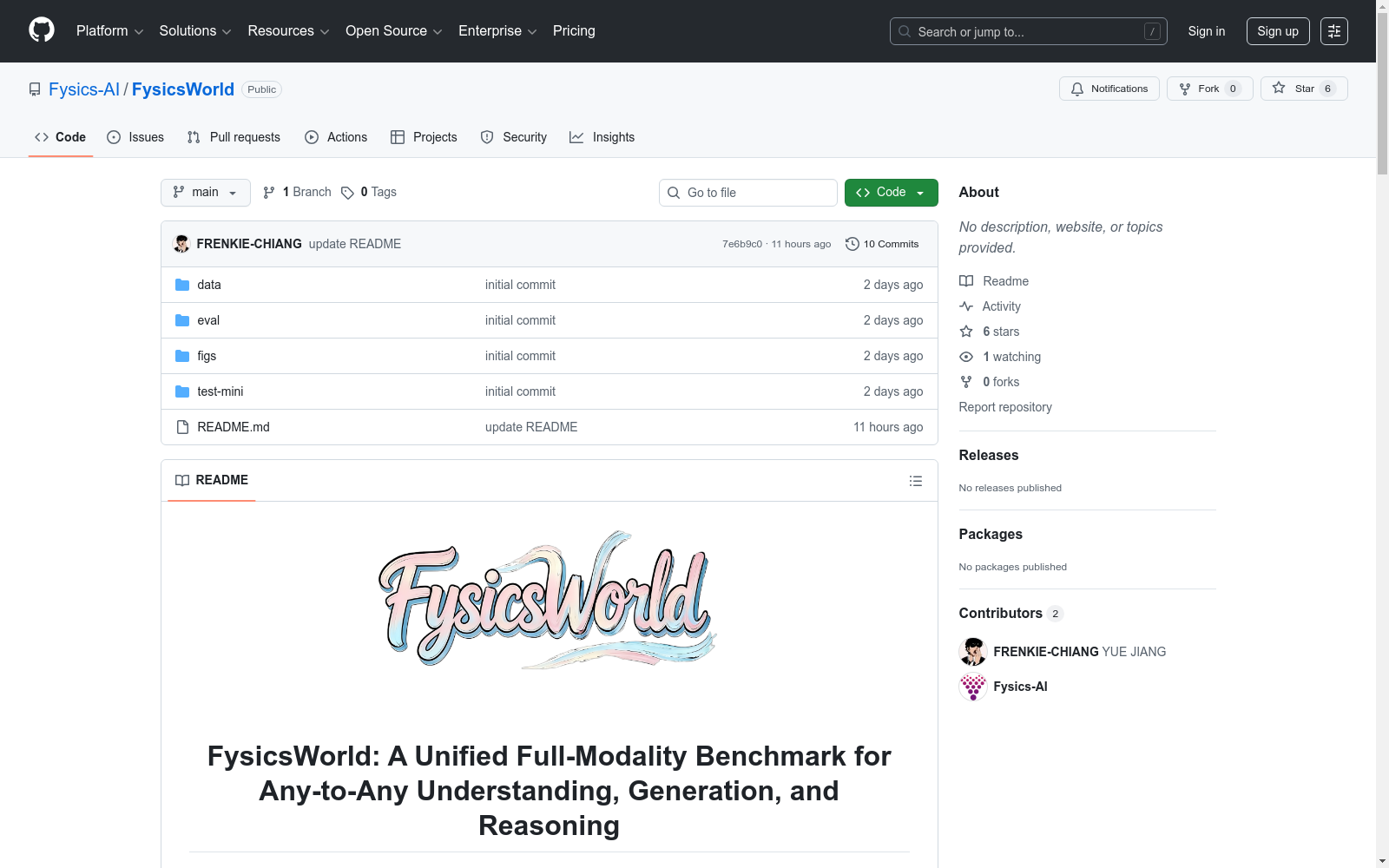Click the FysicsWorld logo image
The image size is (1389, 868).
(x=549, y=601)
